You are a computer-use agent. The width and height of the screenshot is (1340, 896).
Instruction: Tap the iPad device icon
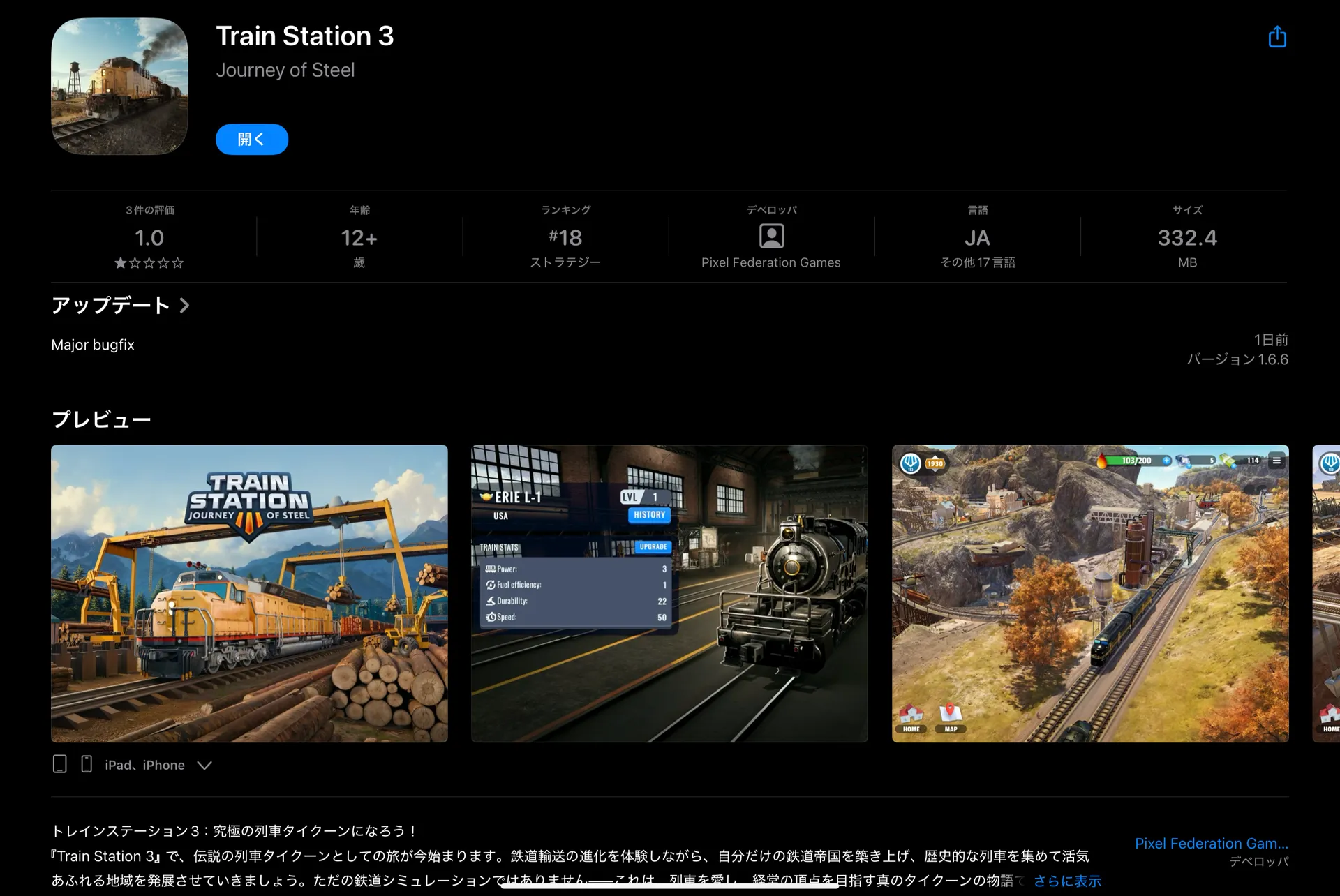pyautogui.click(x=60, y=764)
